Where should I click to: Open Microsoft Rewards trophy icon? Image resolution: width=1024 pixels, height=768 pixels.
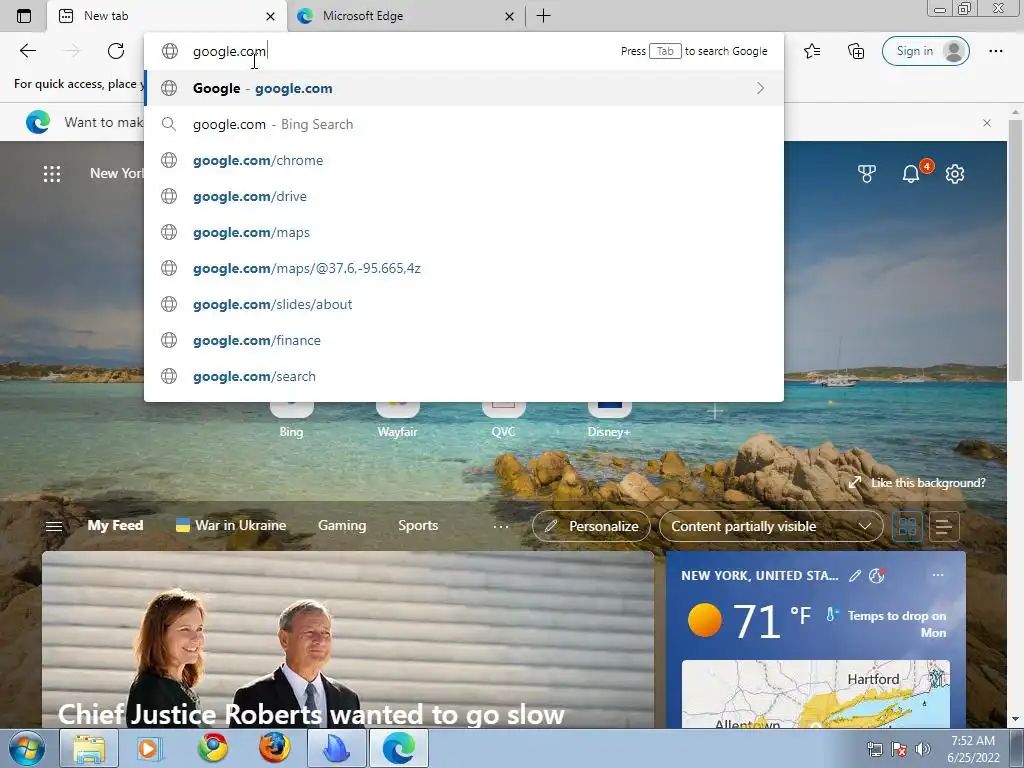tap(867, 174)
